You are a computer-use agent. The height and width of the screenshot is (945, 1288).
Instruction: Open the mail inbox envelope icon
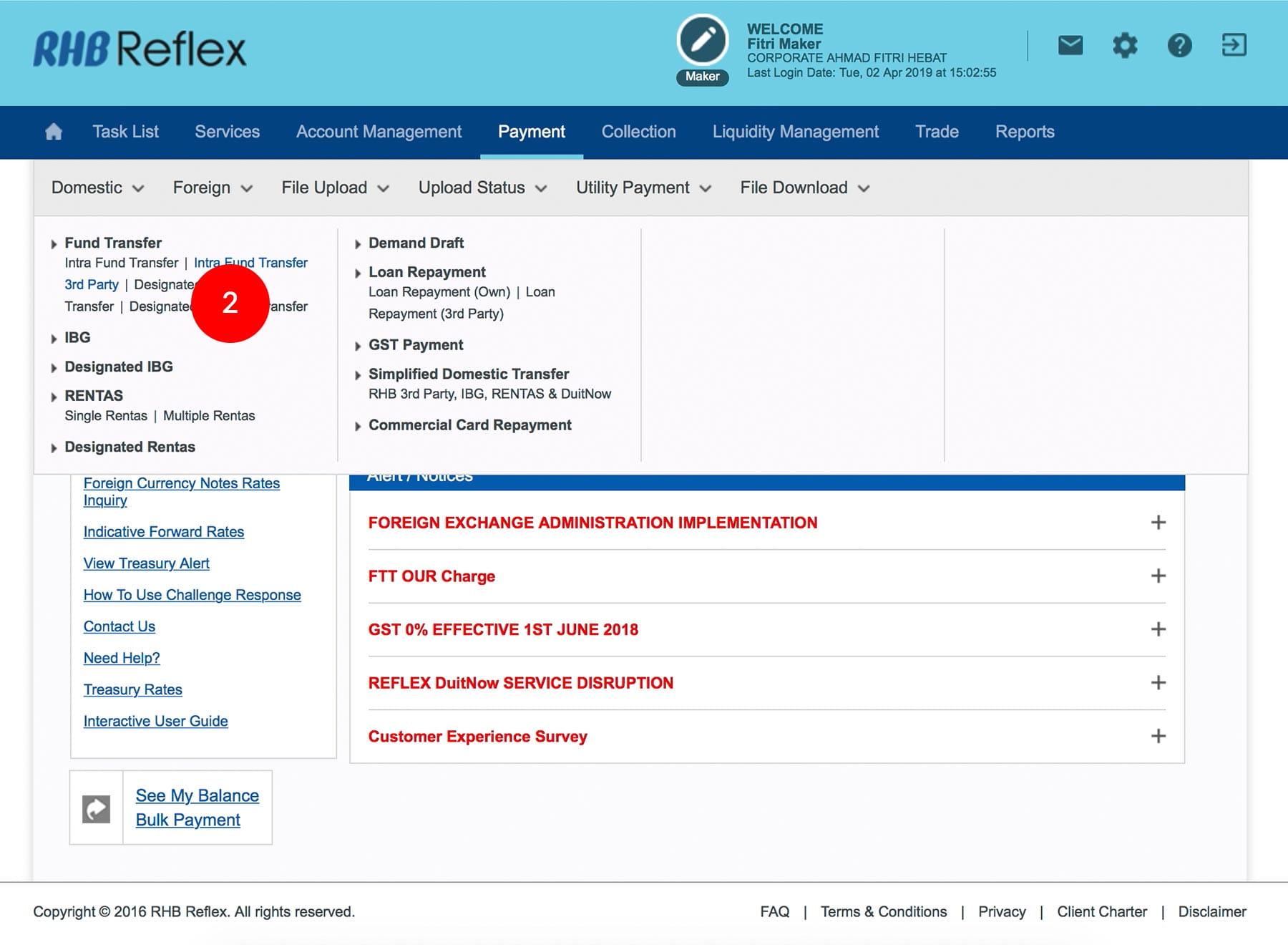1070,46
